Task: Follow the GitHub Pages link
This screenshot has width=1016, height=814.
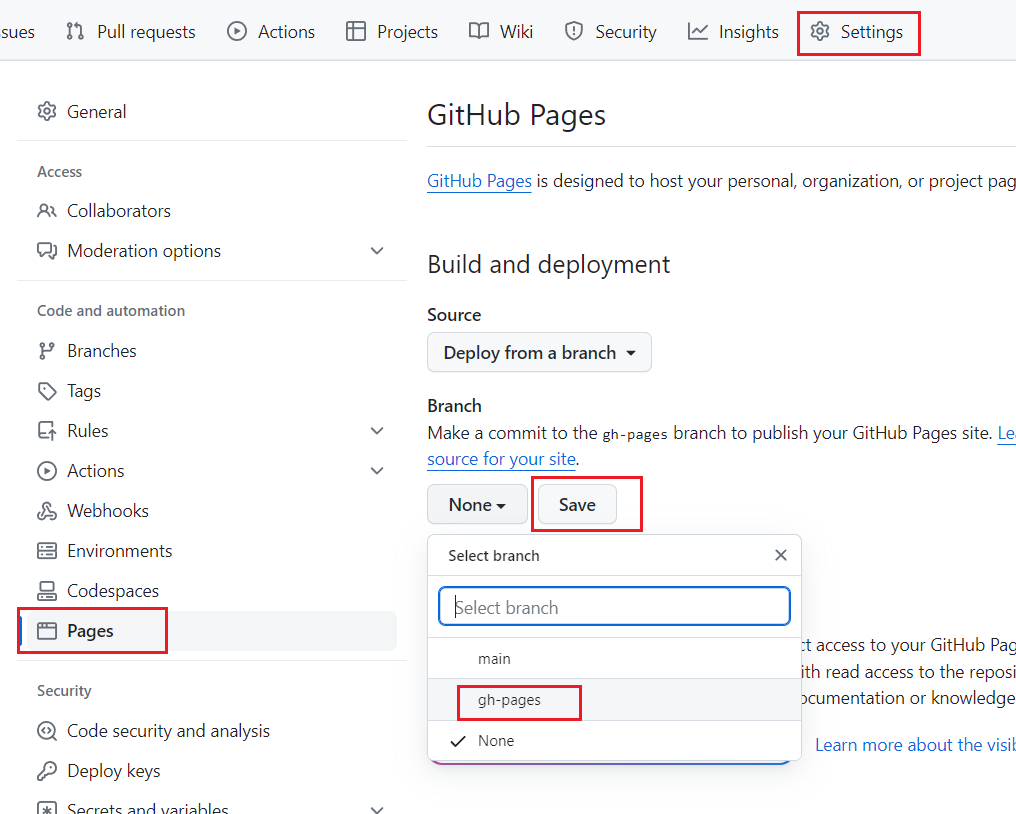Action: point(479,181)
